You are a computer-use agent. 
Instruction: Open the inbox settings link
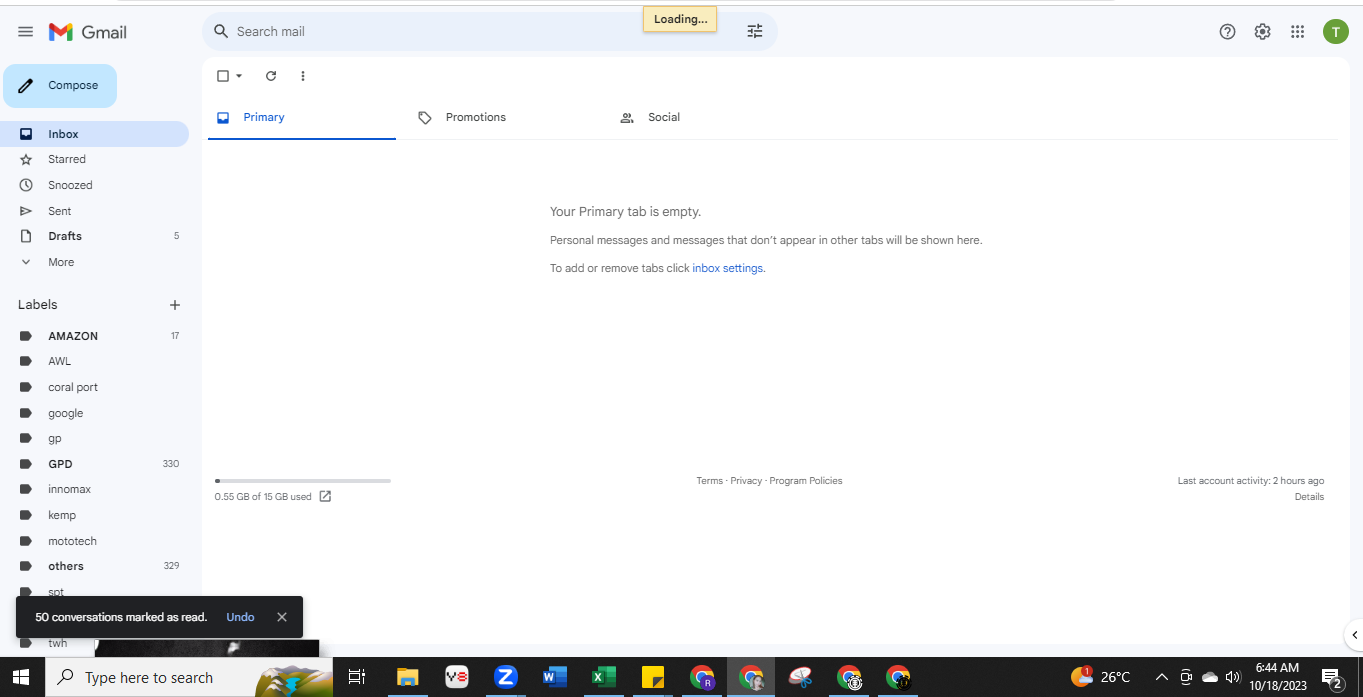(x=728, y=268)
